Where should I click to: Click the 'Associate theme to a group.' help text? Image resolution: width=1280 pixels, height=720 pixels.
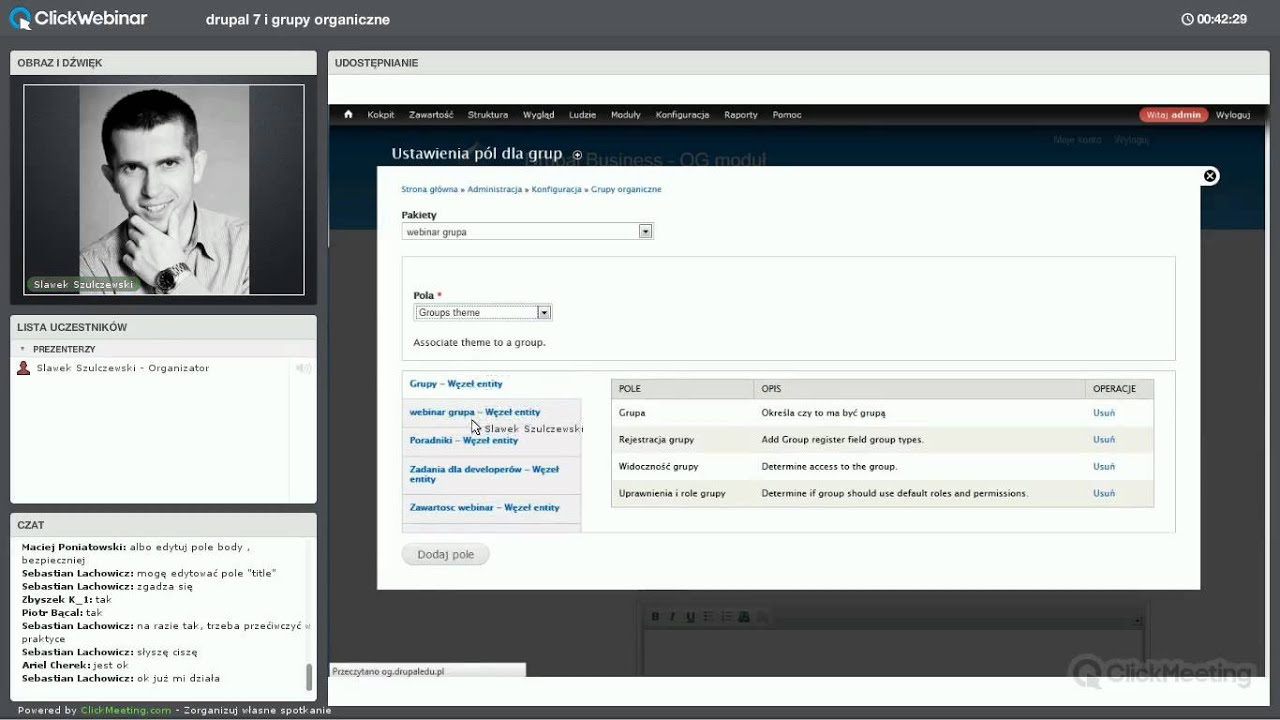479,342
